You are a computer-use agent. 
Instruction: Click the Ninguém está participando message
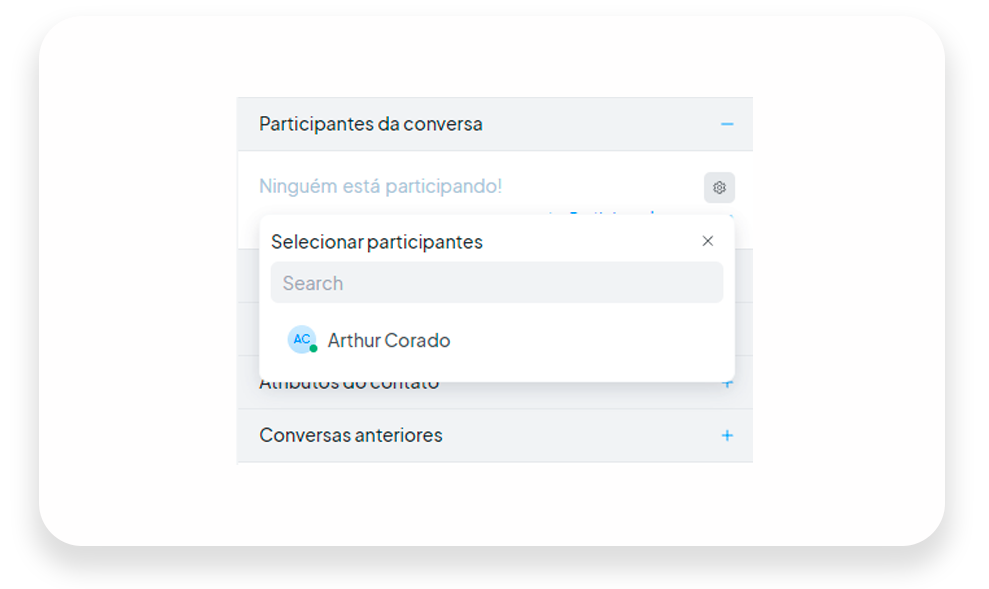380,186
